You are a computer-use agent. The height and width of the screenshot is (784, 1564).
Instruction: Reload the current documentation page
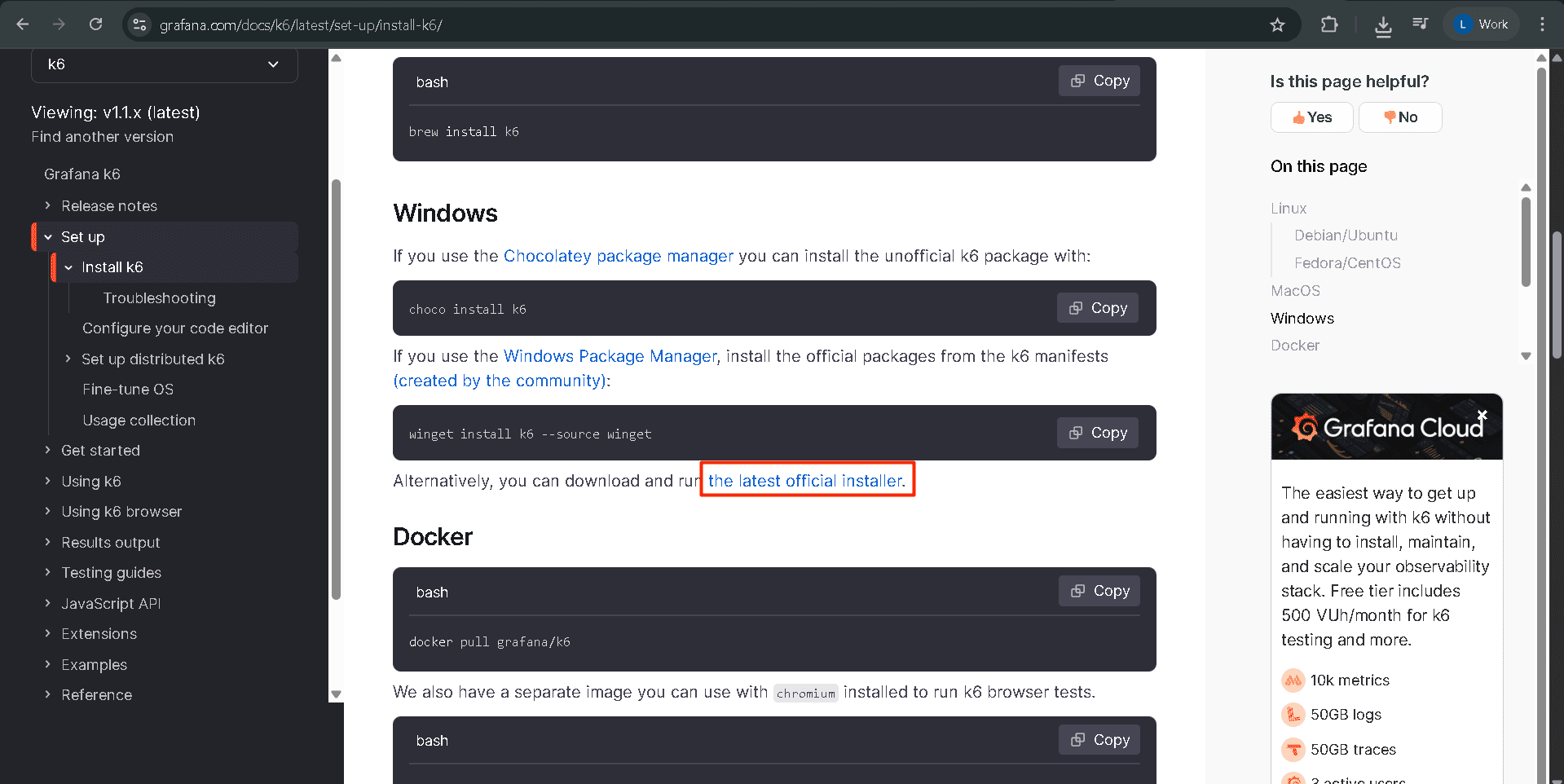pyautogui.click(x=95, y=24)
